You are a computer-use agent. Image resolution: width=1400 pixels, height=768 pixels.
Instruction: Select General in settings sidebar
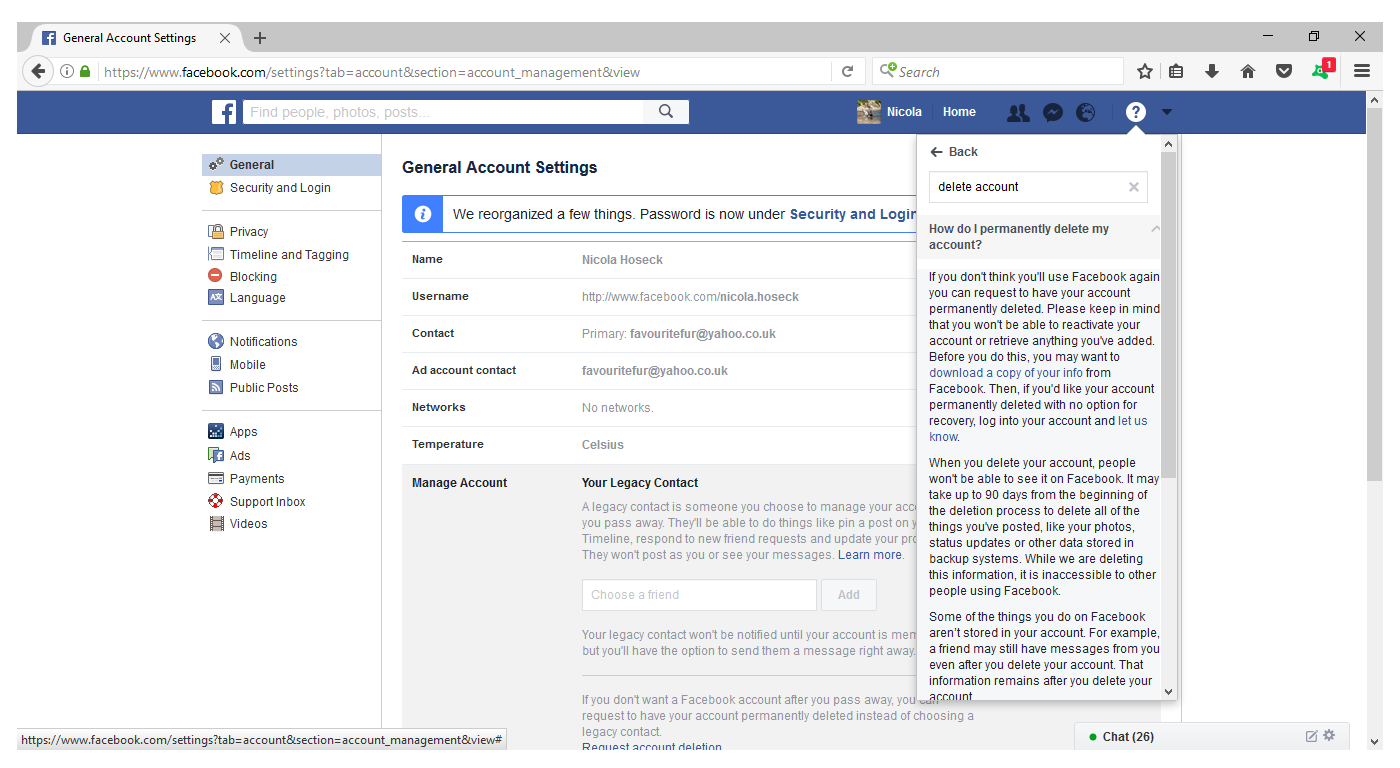(x=291, y=165)
